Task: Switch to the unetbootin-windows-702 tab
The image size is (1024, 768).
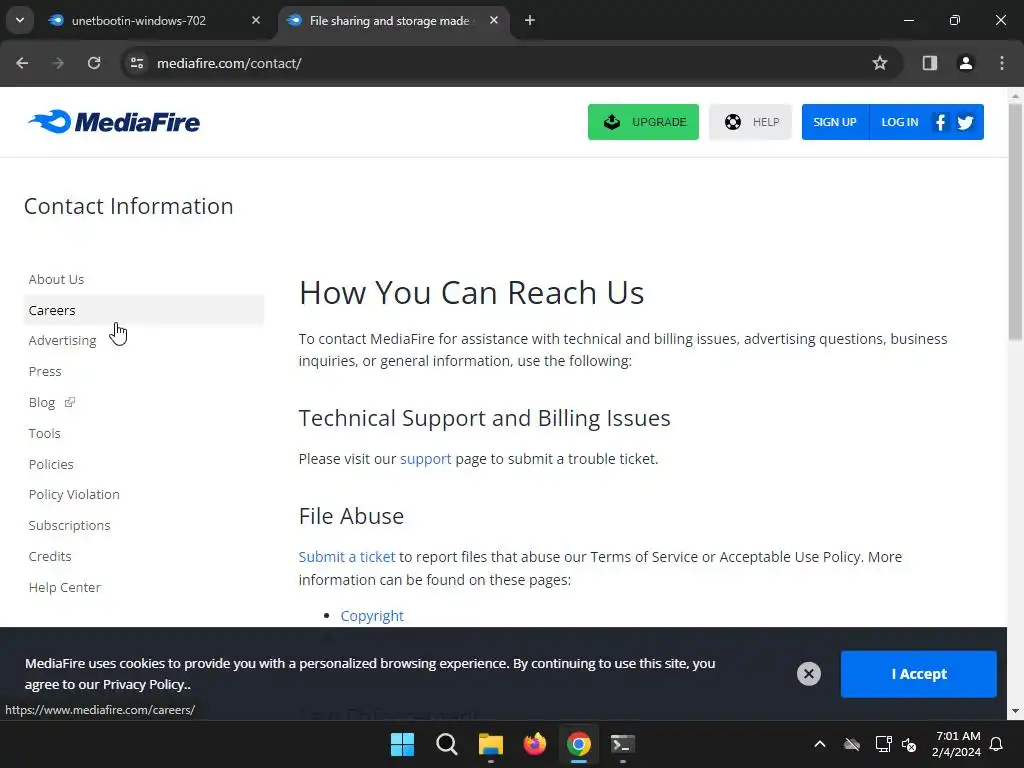Action: (138, 20)
